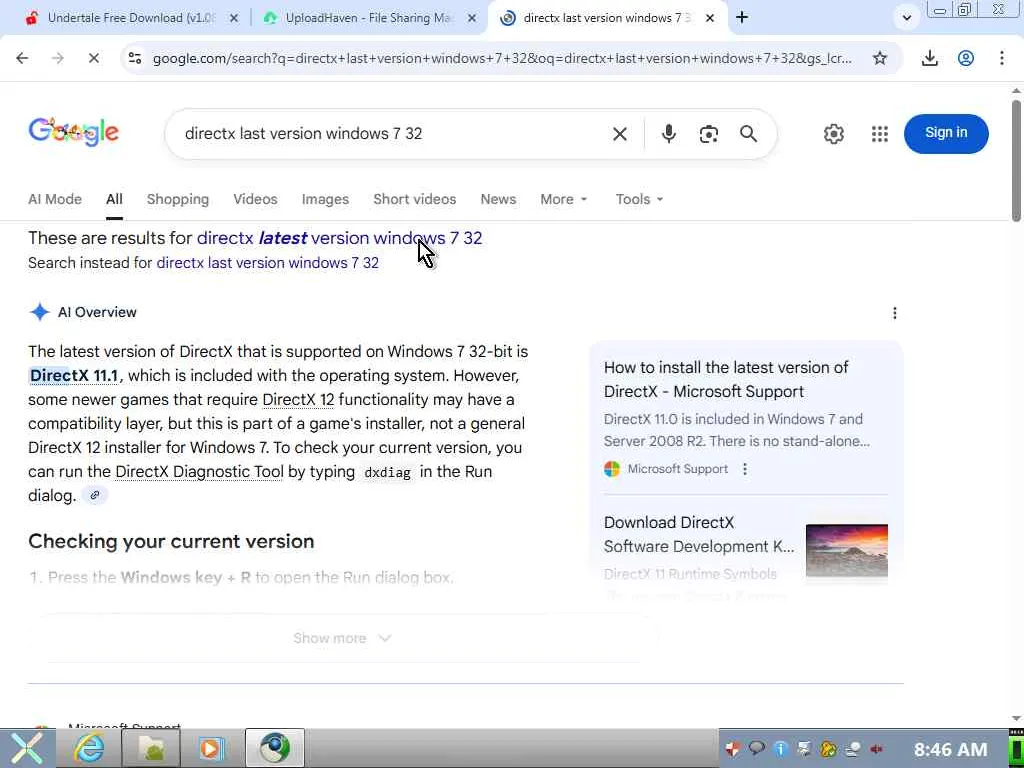Click the Chrome taskbar button
Image resolution: width=1024 pixels, height=768 pixels.
click(275, 748)
